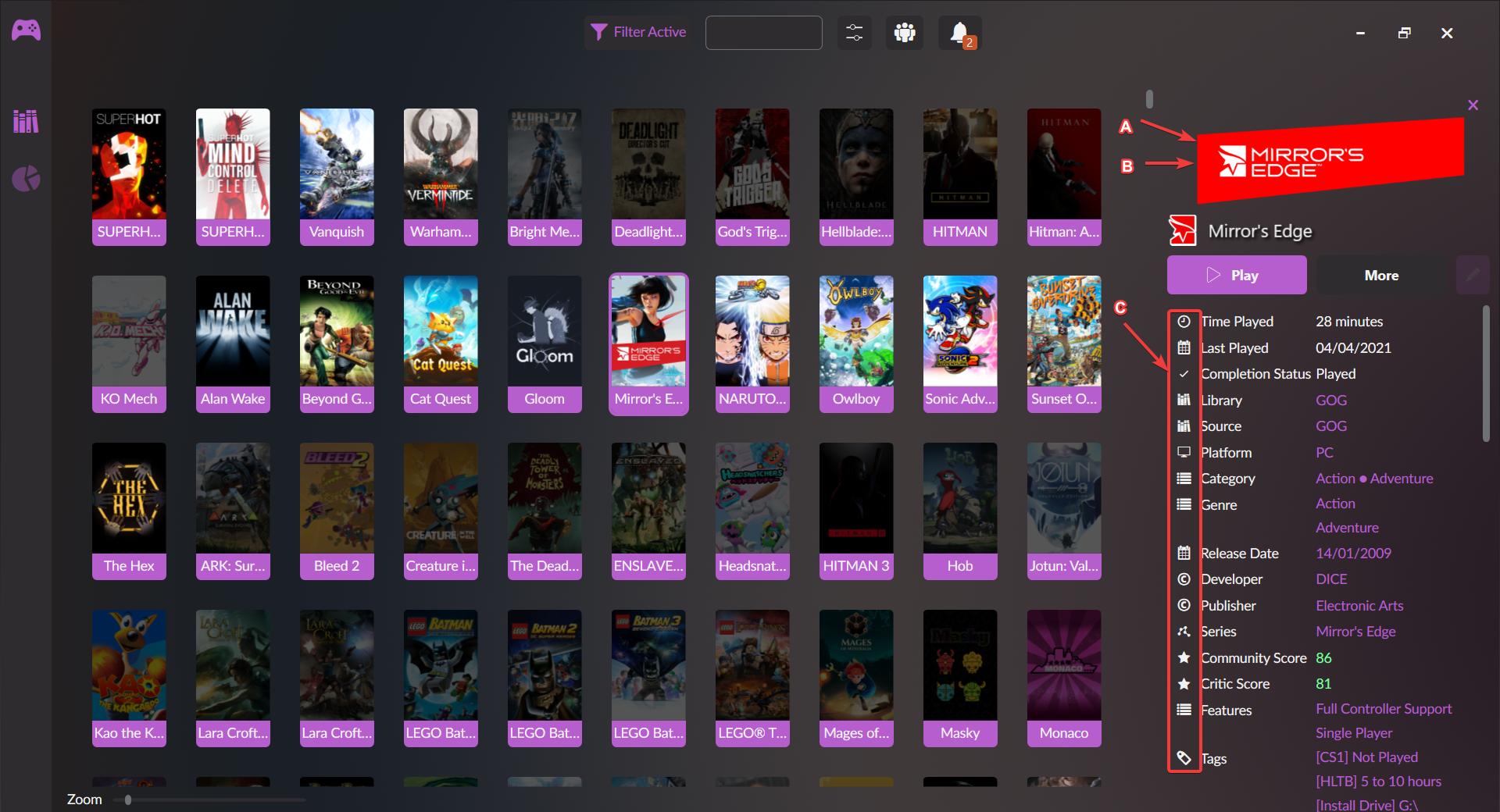
Task: Close the game details panel
Action: [x=1473, y=105]
